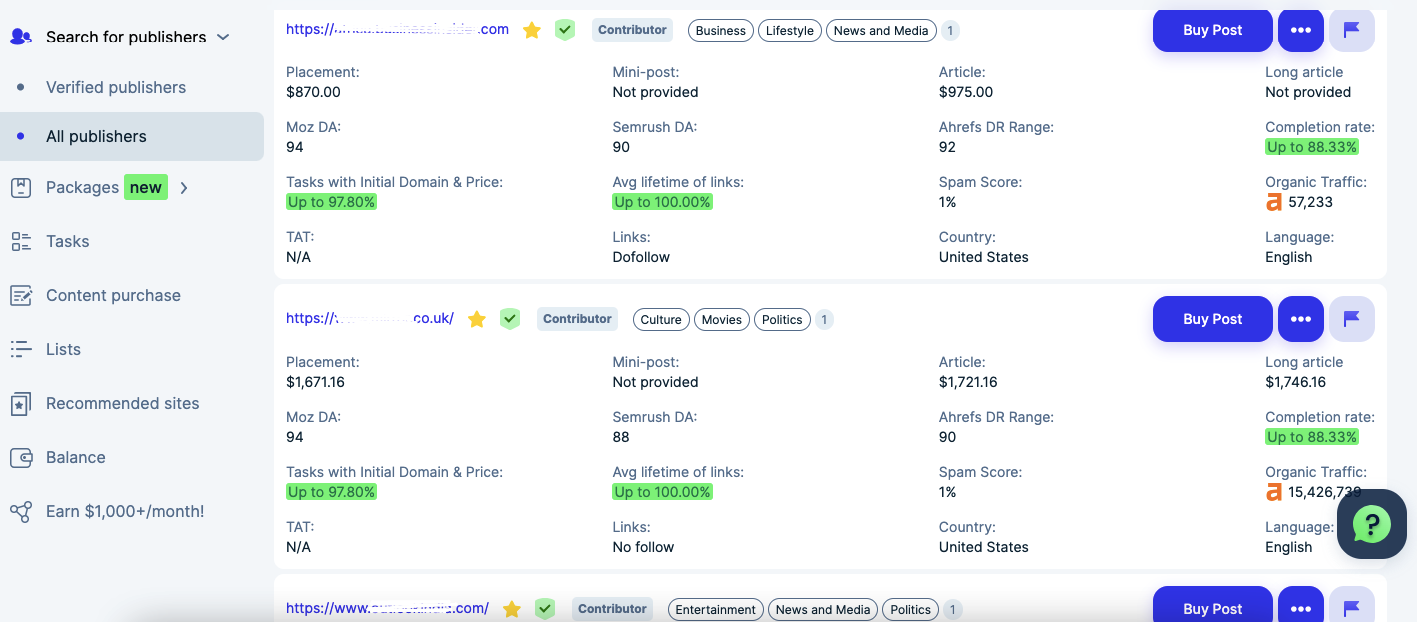This screenshot has width=1417, height=622.
Task: Click the help question mark chat icon
Action: point(1372,523)
